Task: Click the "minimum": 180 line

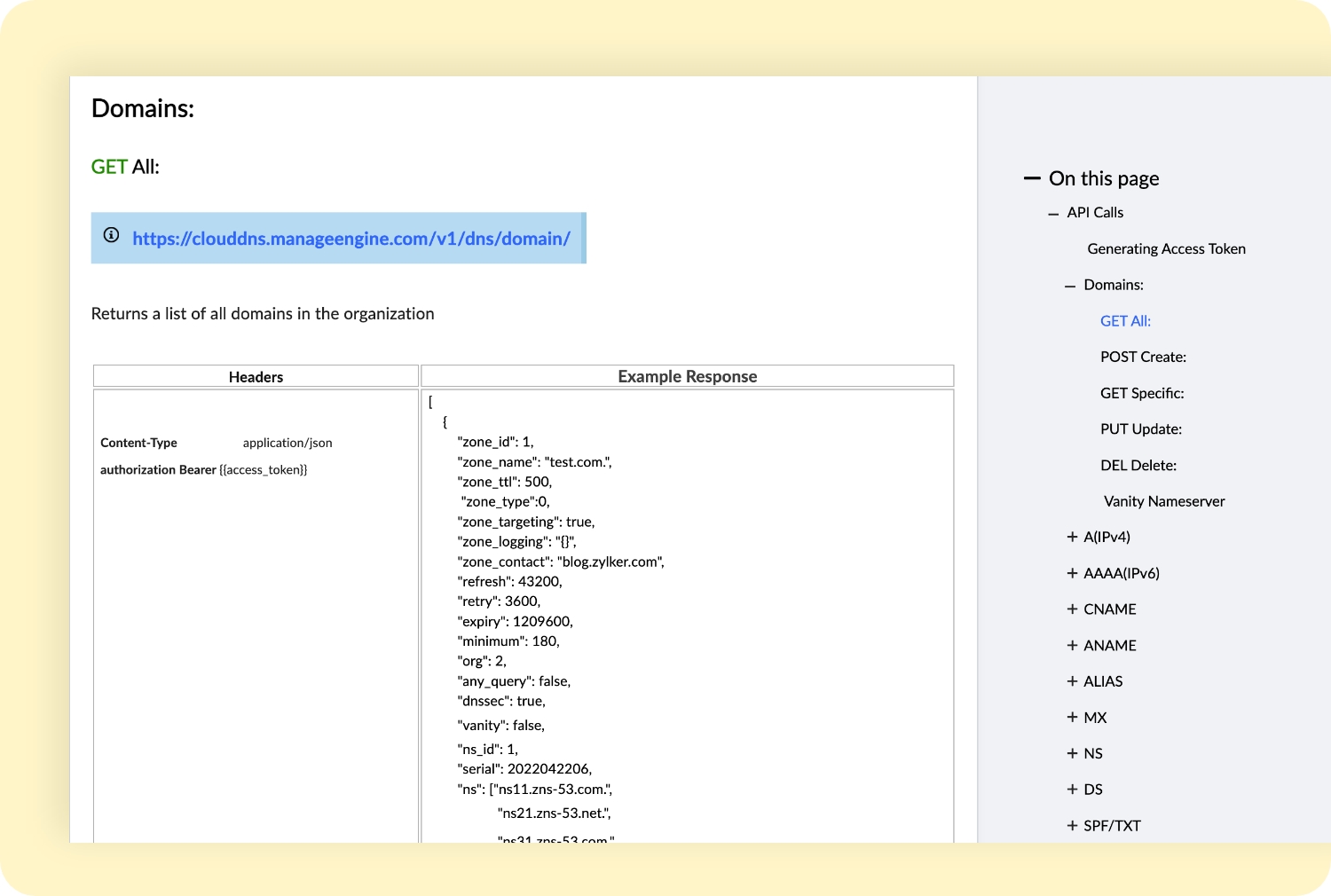Action: [x=508, y=641]
